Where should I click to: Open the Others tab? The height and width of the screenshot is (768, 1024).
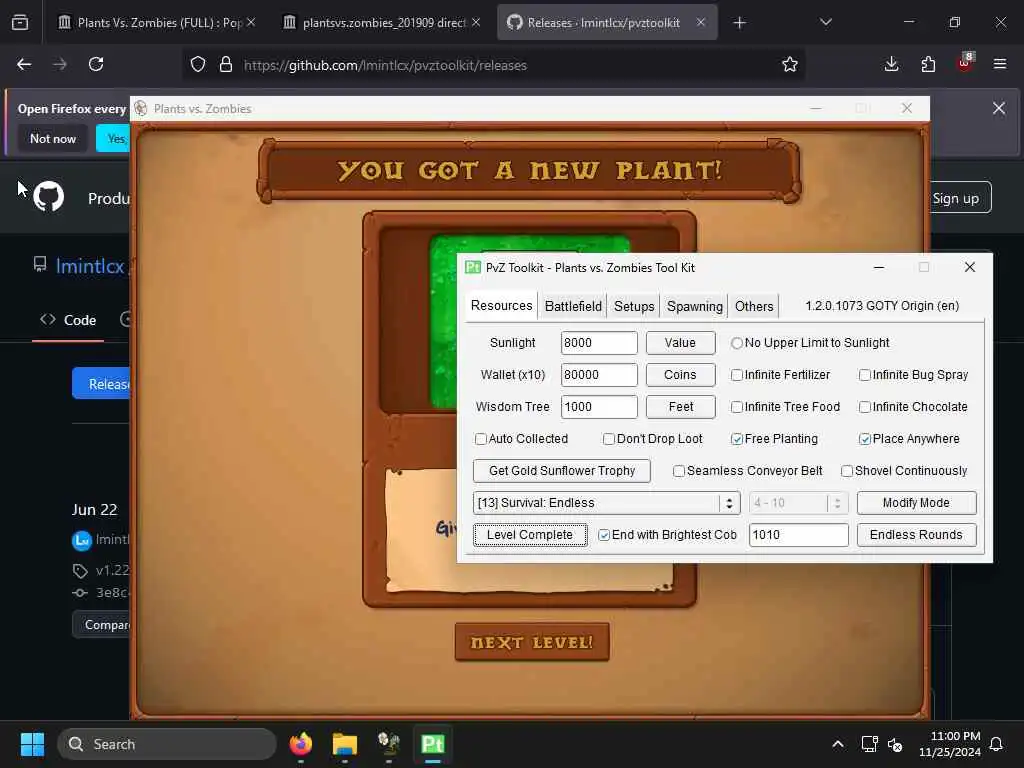[x=754, y=306]
